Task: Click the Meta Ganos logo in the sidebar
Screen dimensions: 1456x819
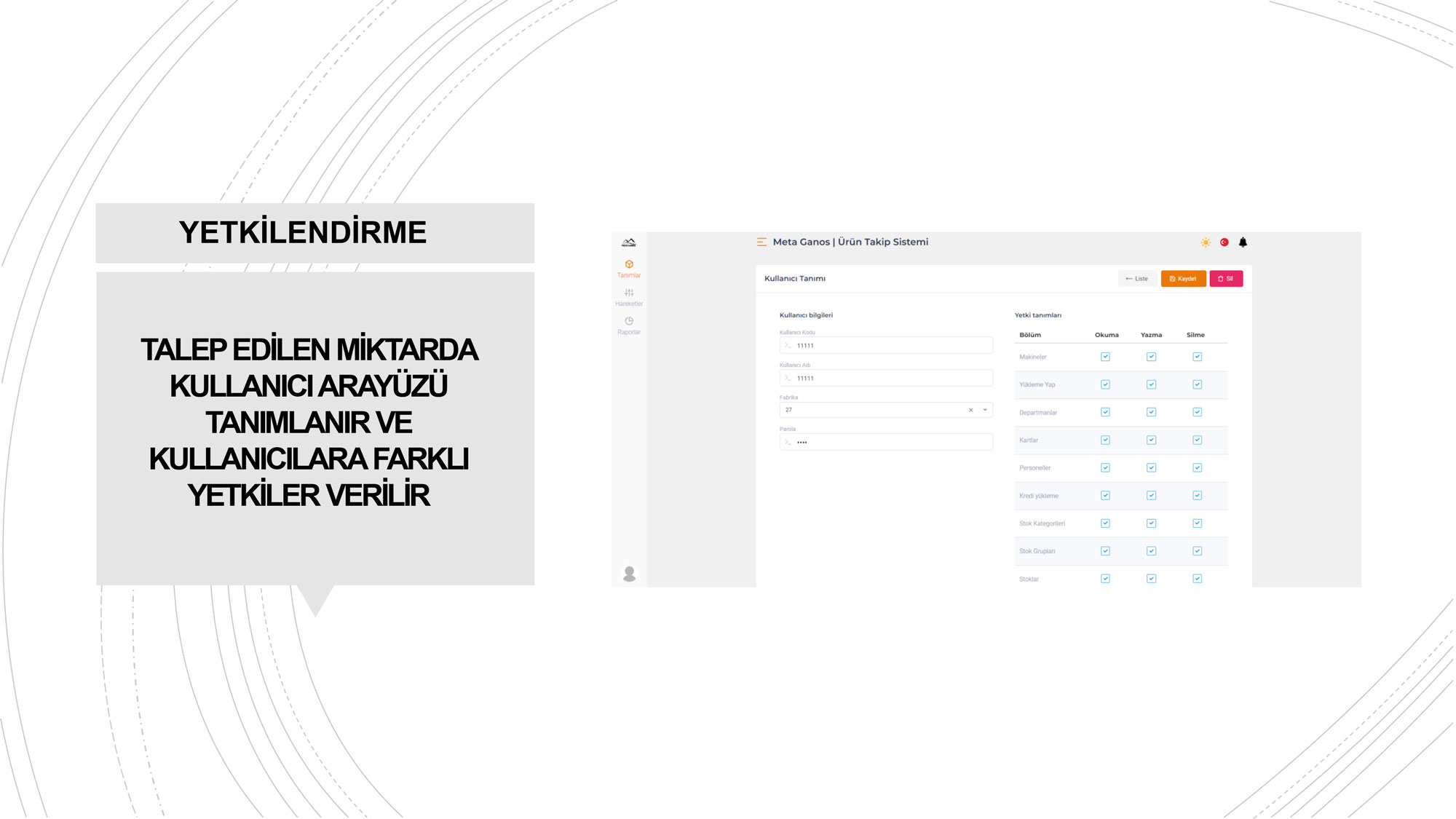Action: click(x=629, y=242)
